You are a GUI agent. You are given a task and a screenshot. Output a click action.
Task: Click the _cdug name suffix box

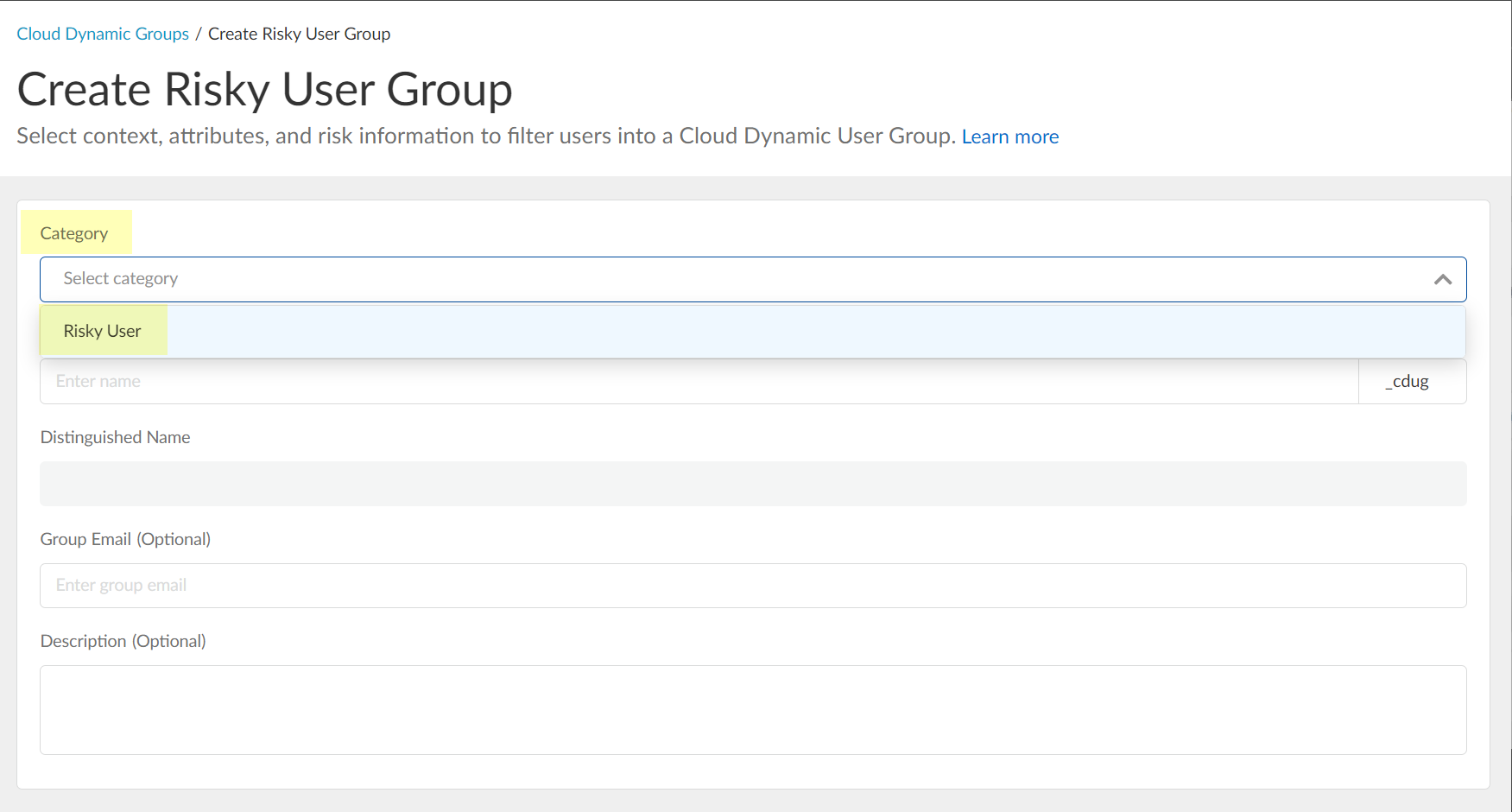1411,381
